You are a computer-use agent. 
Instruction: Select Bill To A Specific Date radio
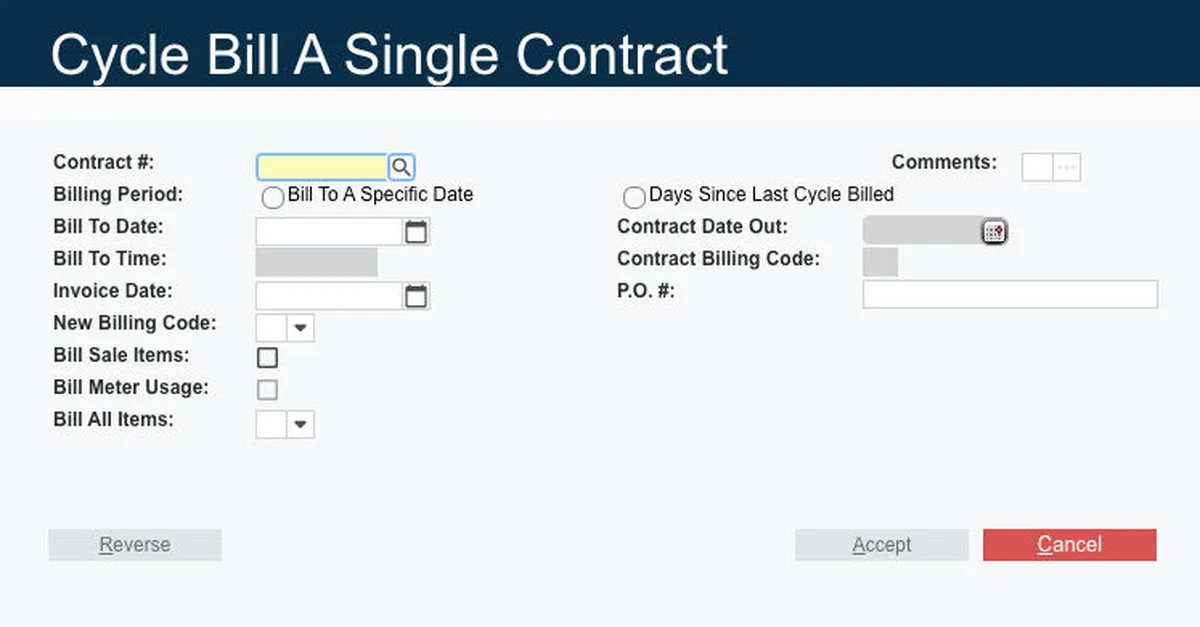coord(272,198)
